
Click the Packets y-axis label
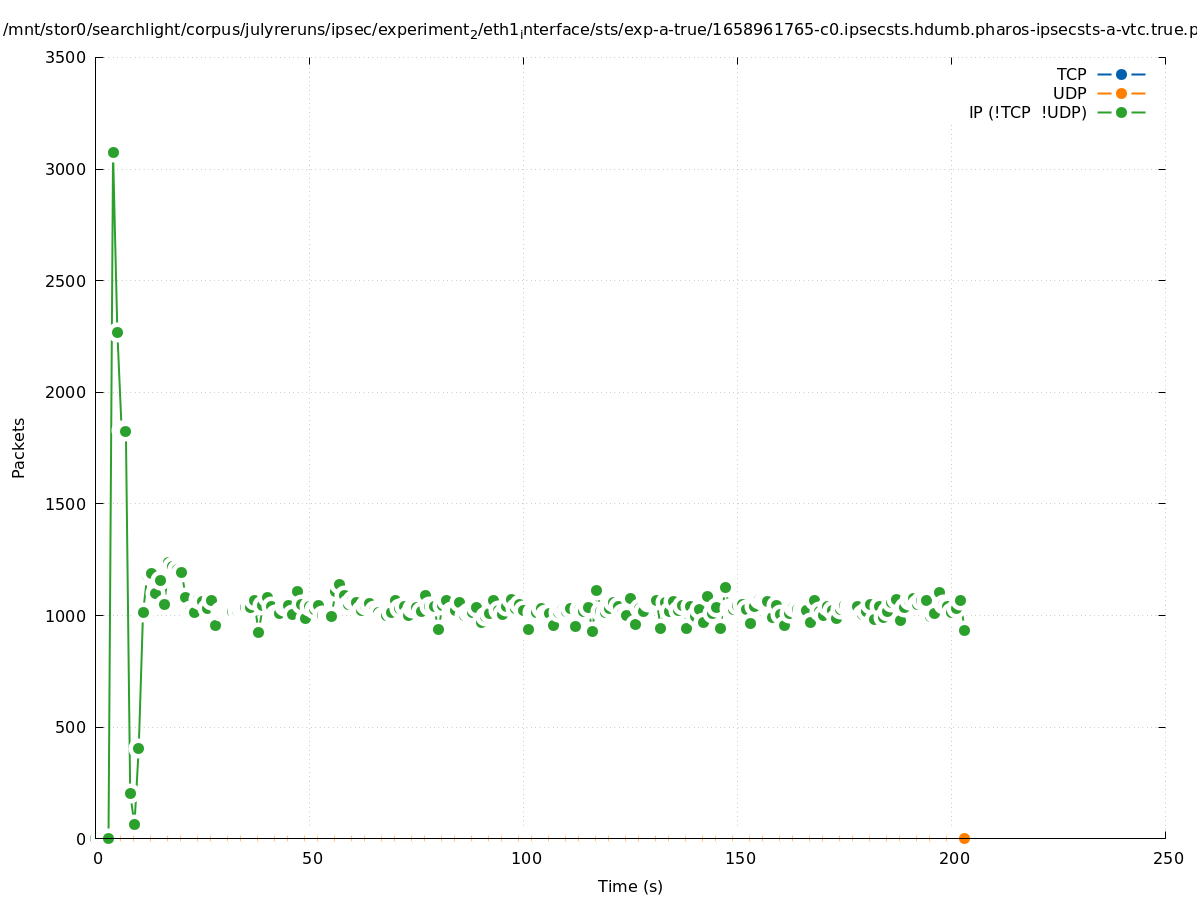click(x=19, y=447)
